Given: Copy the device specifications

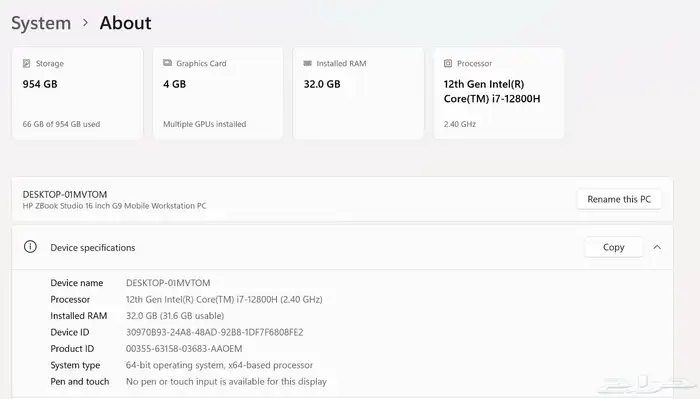Looking at the screenshot, I should (x=613, y=247).
